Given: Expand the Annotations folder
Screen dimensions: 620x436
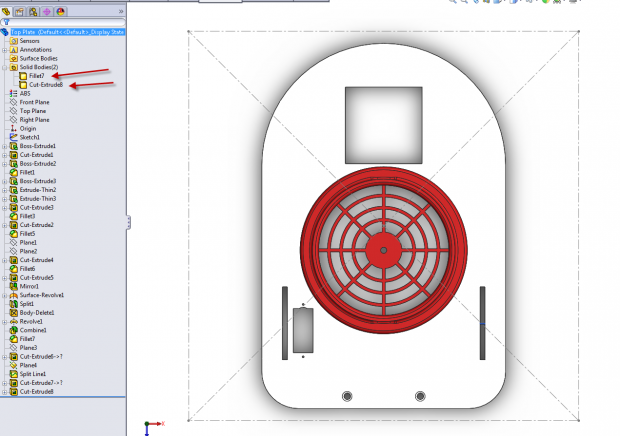Looking at the screenshot, I should (x=4, y=50).
